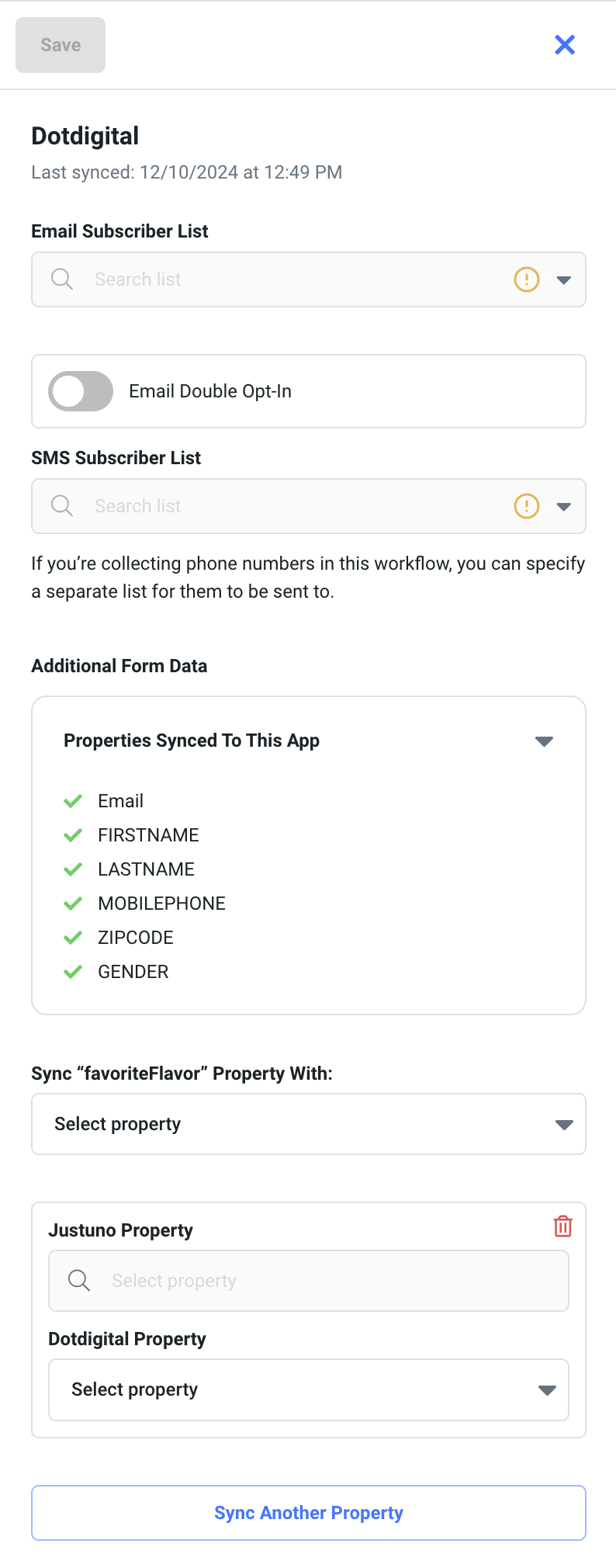Open SMS Subscriber List dropdown arrow
Screen dimensions: 616x1568
coord(564,506)
